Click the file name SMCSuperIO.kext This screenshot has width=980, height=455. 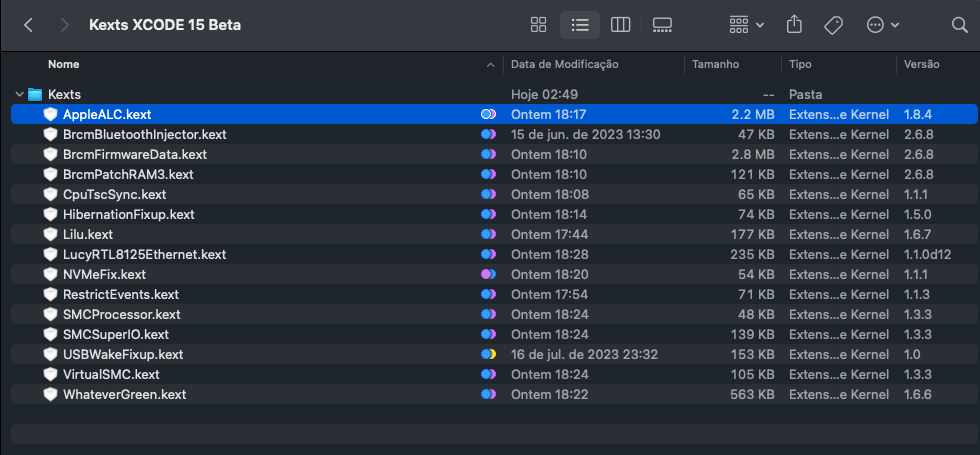click(116, 334)
